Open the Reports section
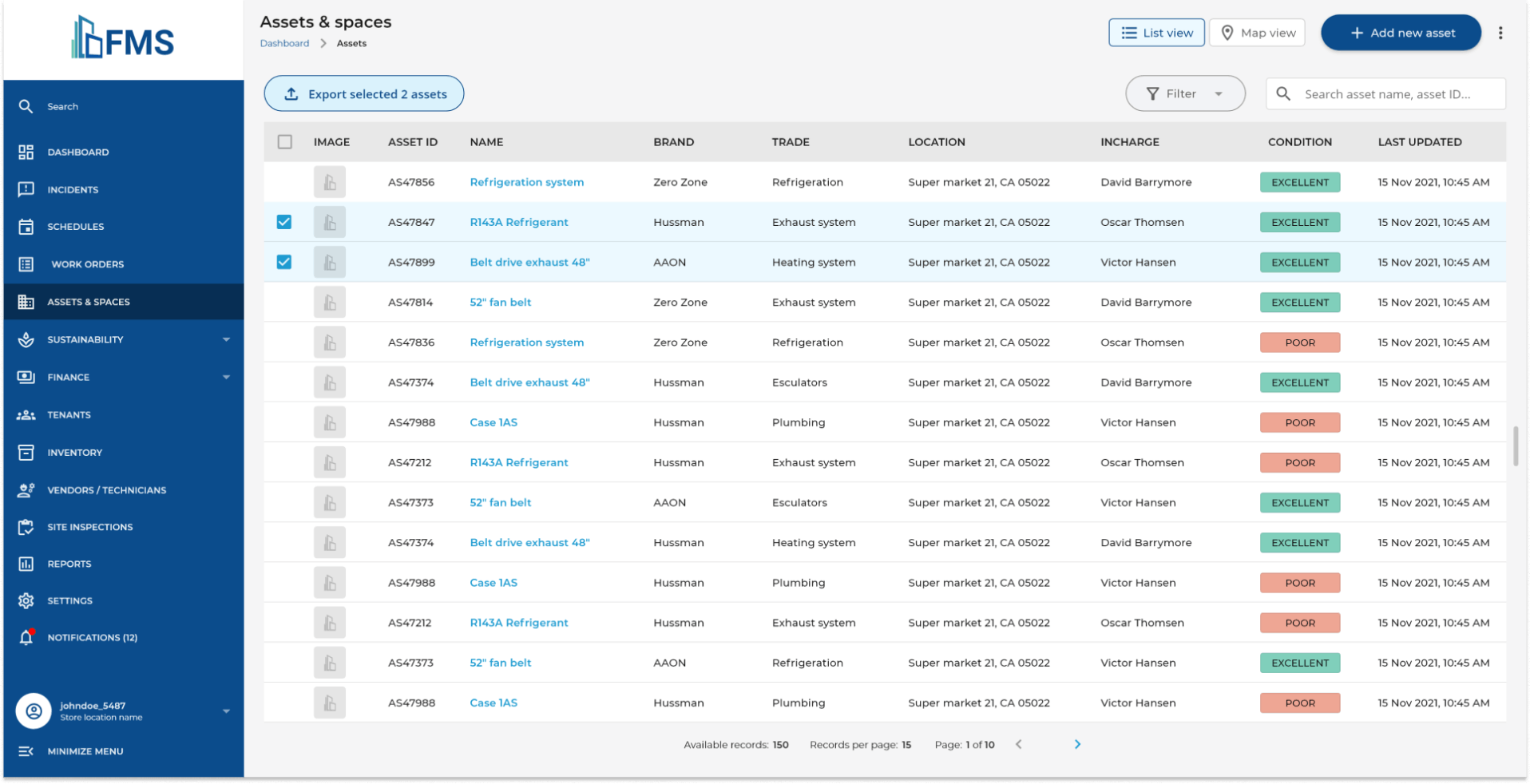 (69, 564)
